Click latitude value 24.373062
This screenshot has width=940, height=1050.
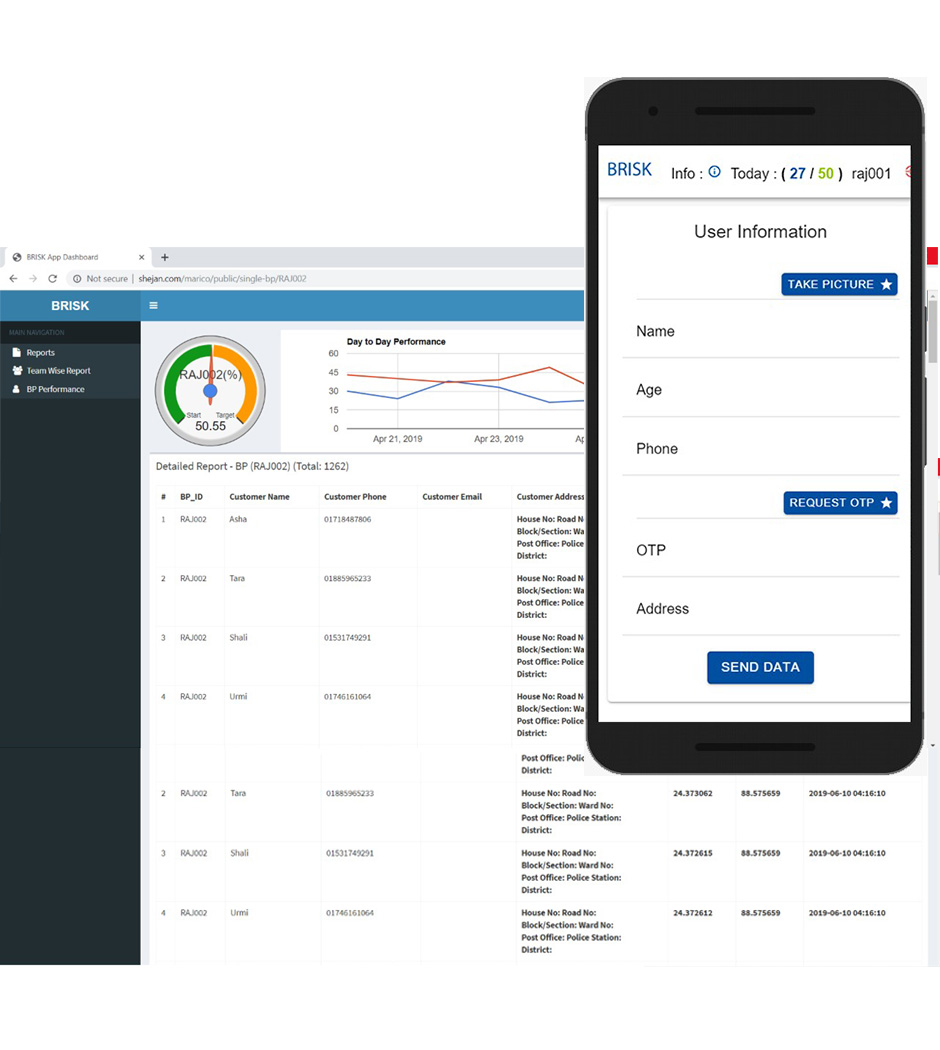[692, 793]
